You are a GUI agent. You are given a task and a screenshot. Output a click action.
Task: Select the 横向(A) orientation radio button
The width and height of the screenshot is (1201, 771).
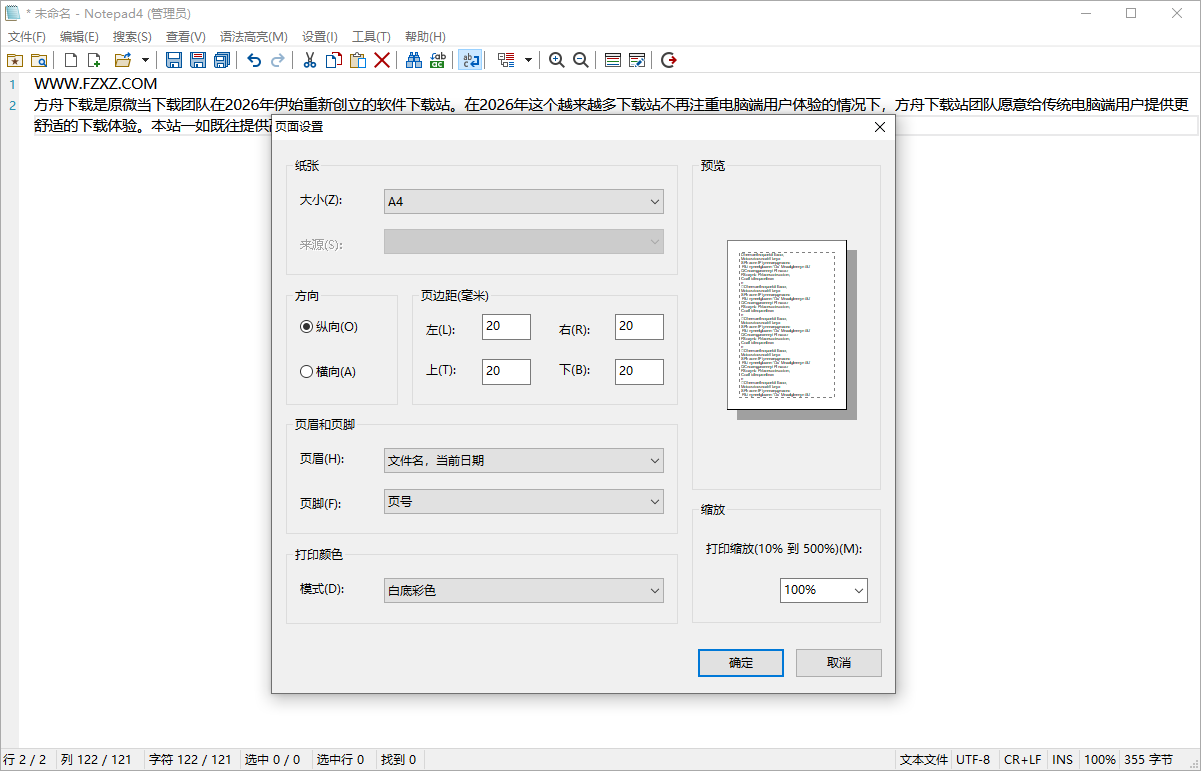tap(306, 371)
